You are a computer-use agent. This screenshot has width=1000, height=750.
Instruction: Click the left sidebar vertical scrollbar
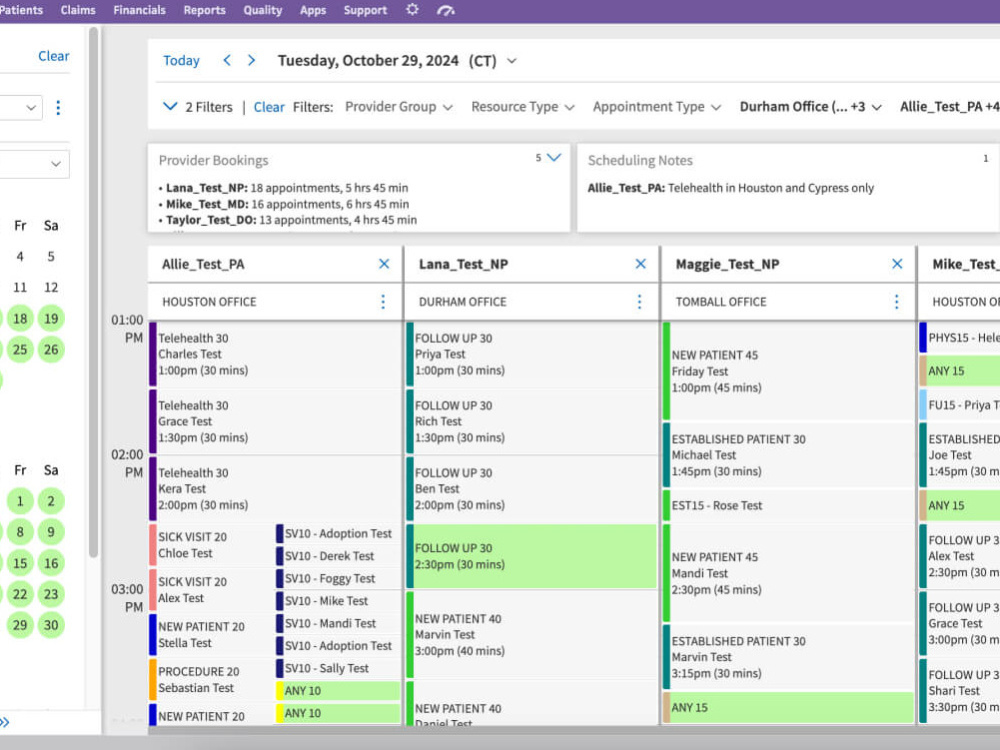pyautogui.click(x=94, y=292)
